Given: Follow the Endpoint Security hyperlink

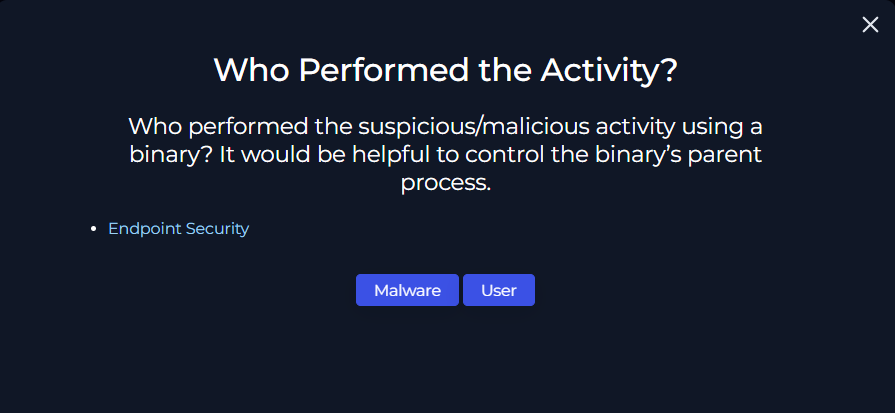Looking at the screenshot, I should pyautogui.click(x=179, y=229).
